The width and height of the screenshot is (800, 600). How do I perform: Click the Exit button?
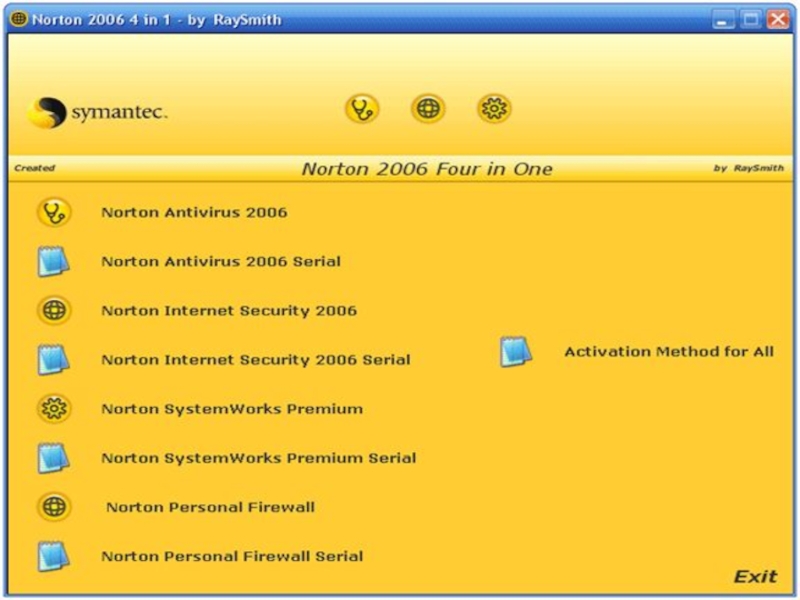pos(755,577)
